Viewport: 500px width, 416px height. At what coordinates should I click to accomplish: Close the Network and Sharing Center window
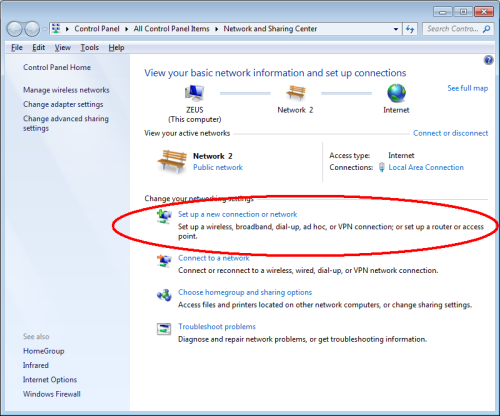point(484,12)
